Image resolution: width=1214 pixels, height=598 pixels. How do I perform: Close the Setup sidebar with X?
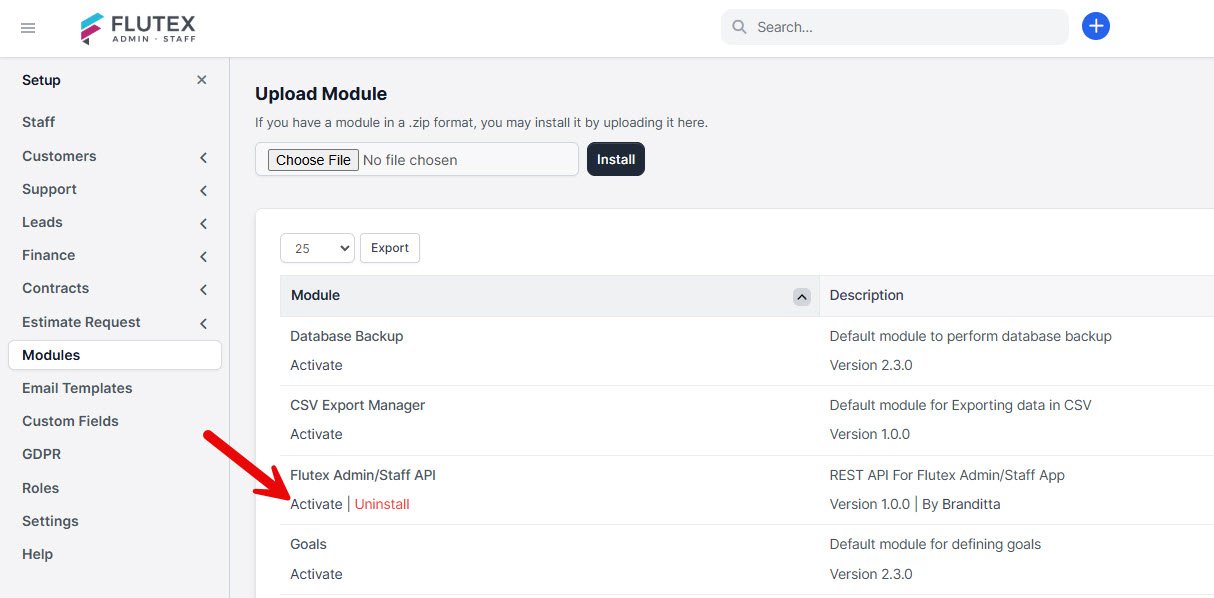202,80
